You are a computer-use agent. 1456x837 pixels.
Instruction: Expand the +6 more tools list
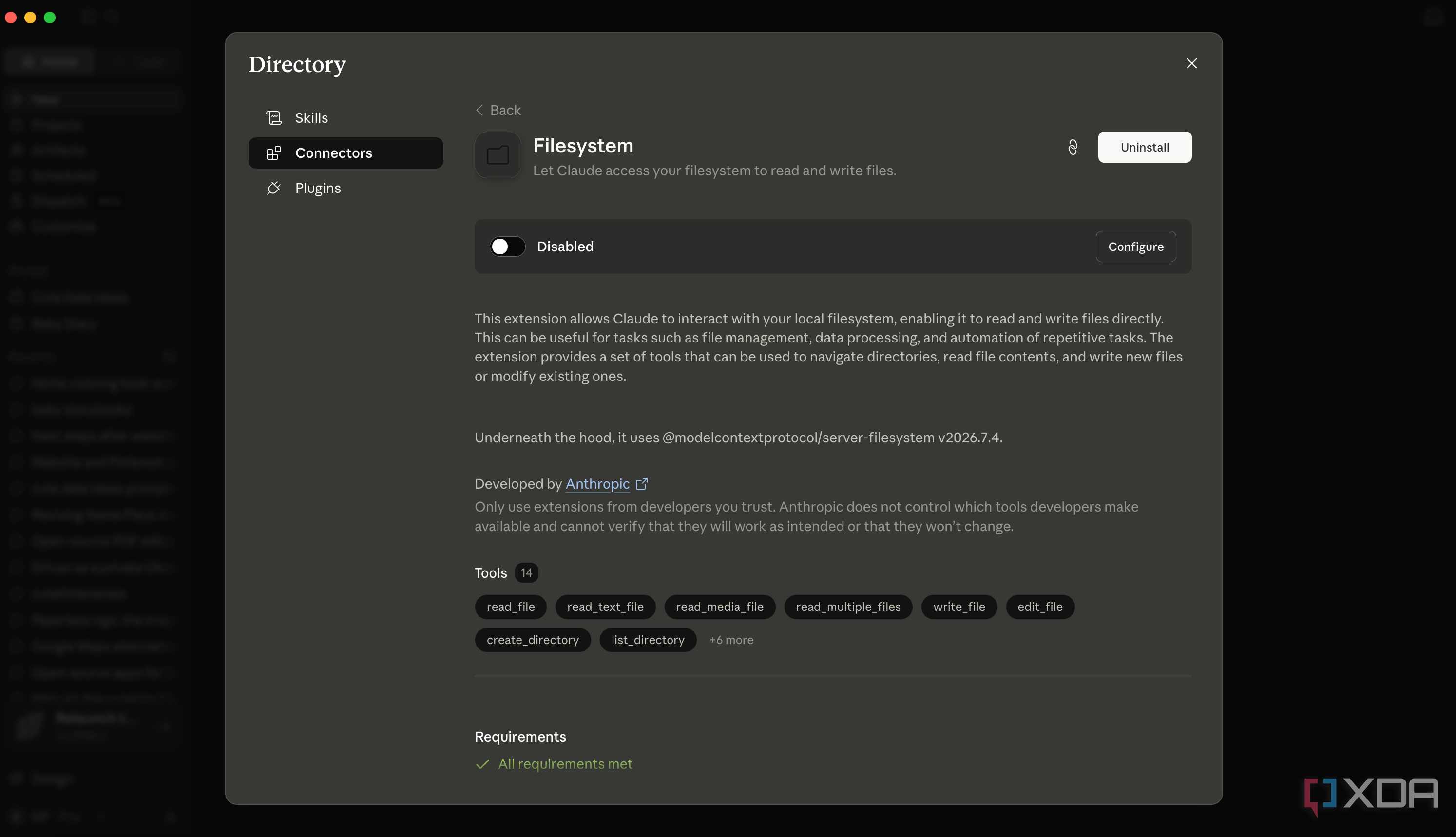(x=731, y=640)
